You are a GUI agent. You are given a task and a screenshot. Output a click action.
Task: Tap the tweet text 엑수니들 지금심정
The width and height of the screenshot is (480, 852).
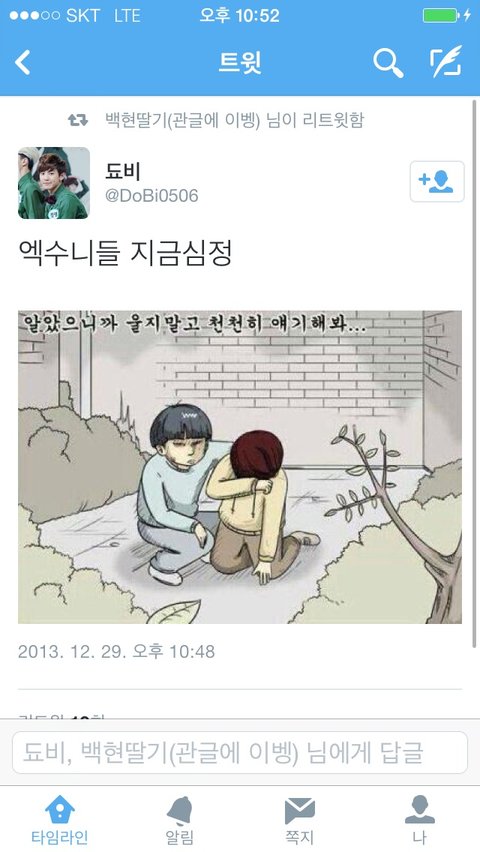[126, 253]
